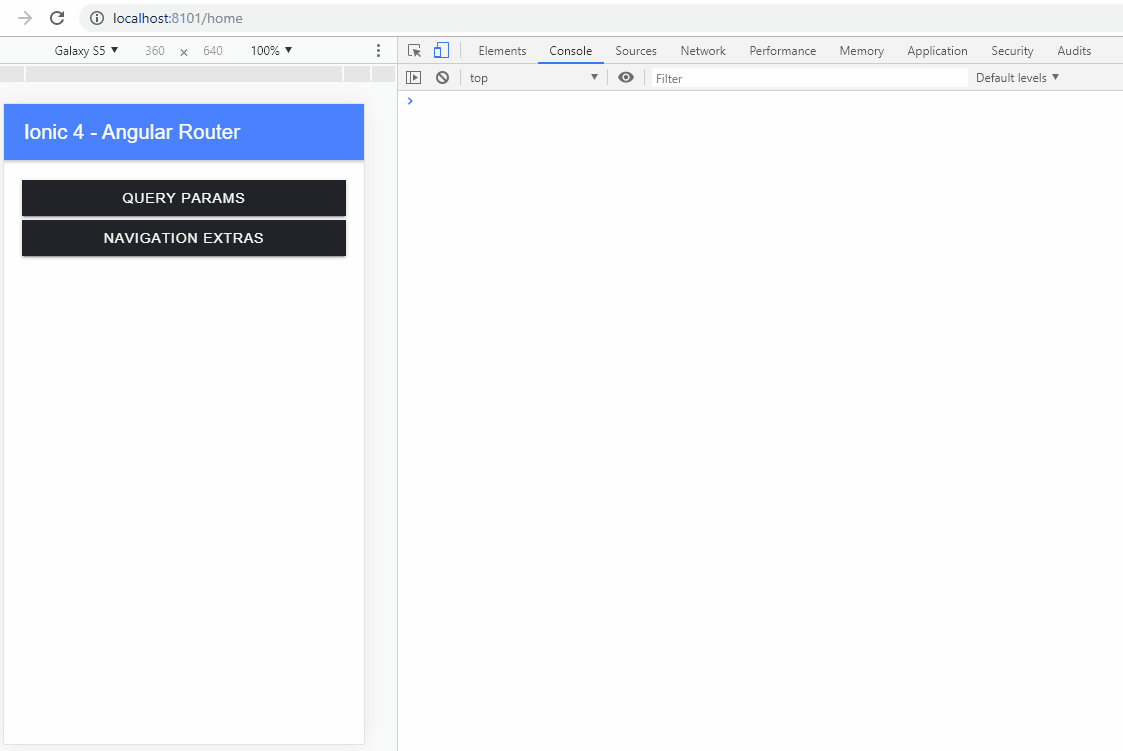Click the console Filter field
Screen dimensions: 1123x751
809,78
